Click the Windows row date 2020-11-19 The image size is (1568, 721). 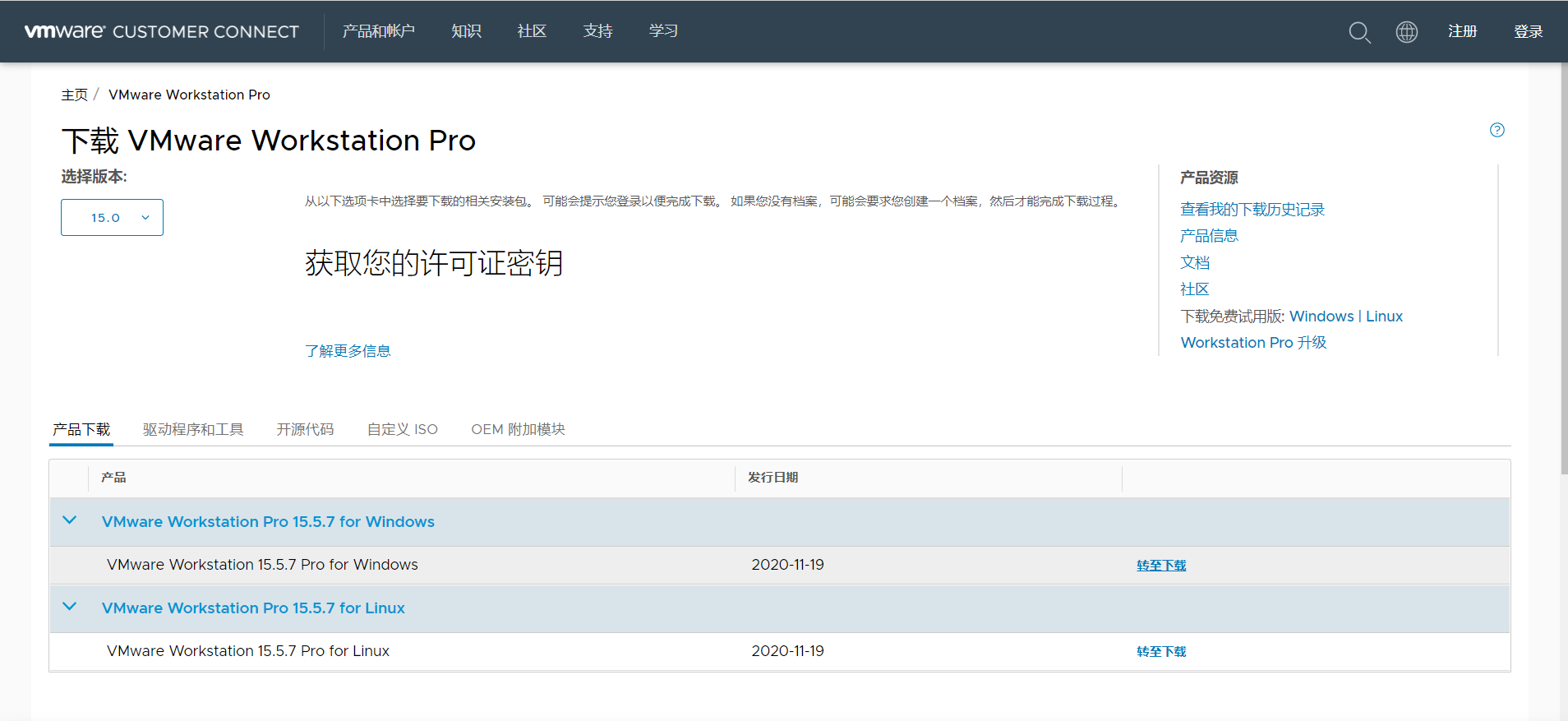tap(787, 565)
